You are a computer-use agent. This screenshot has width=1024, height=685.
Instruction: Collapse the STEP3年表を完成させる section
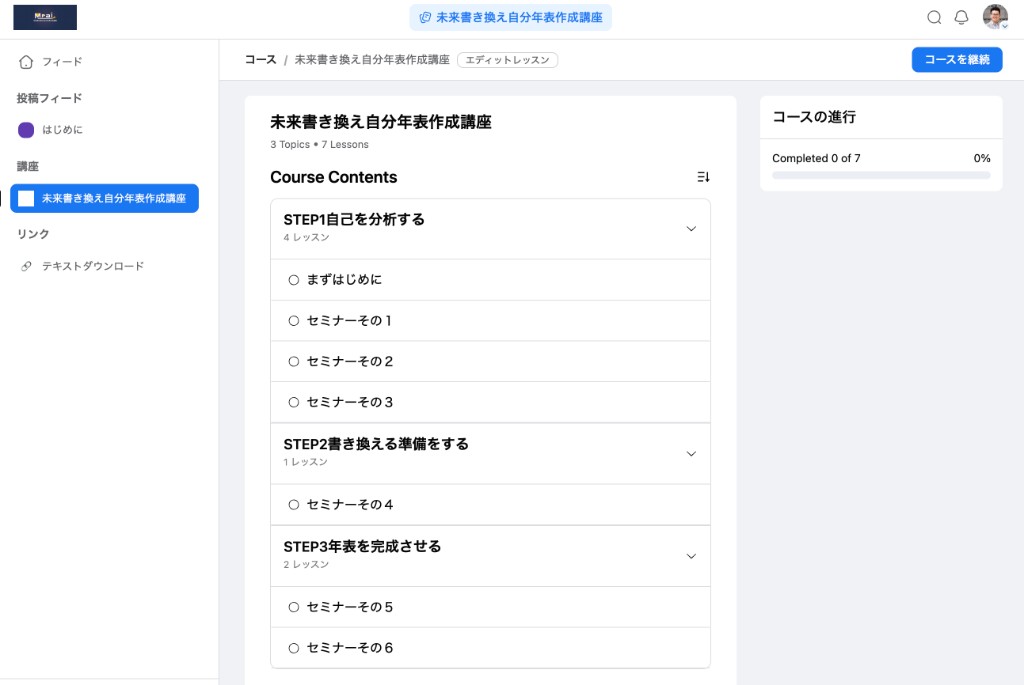pos(691,556)
